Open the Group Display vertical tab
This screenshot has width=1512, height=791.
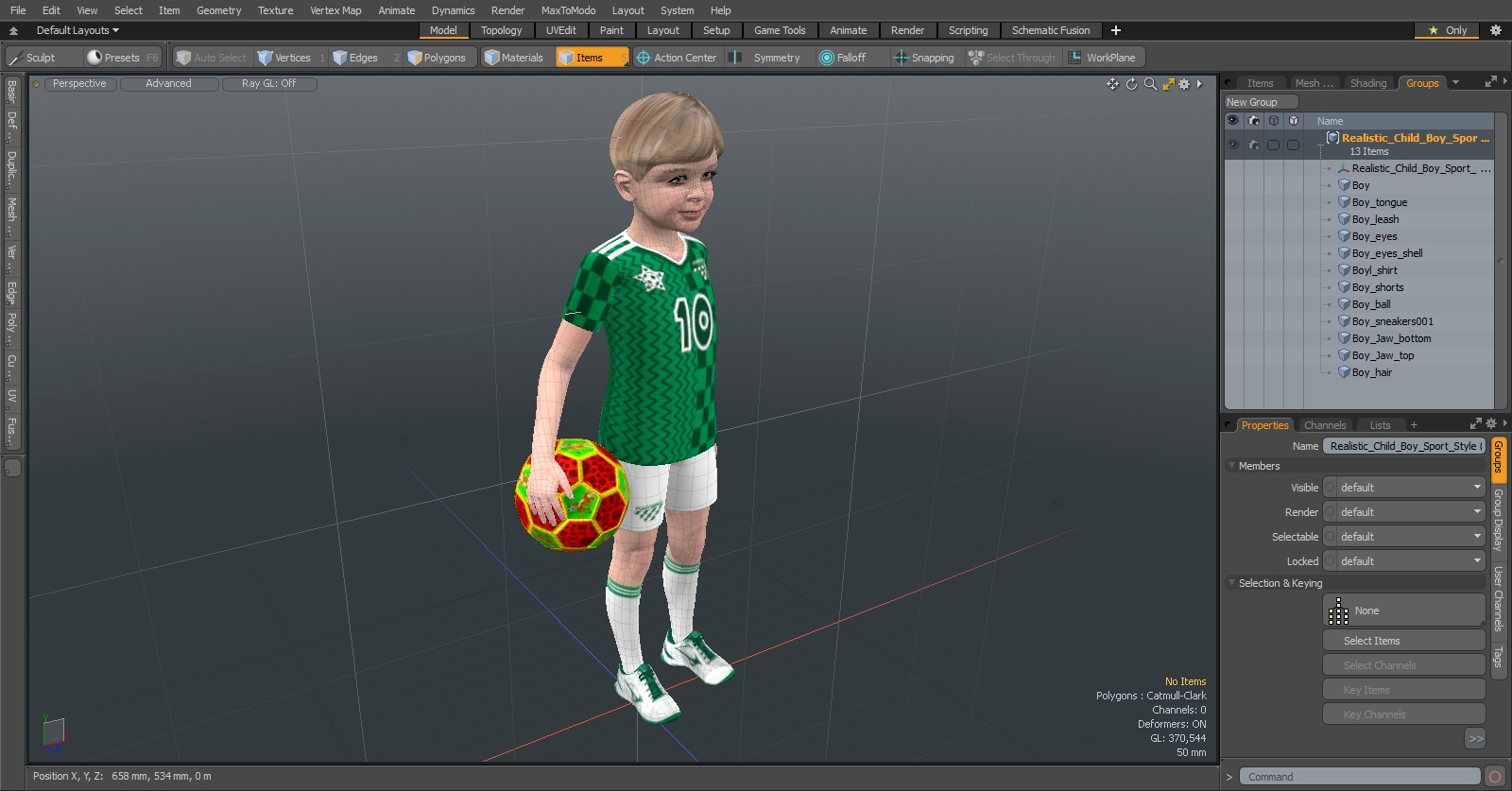coord(1498,520)
